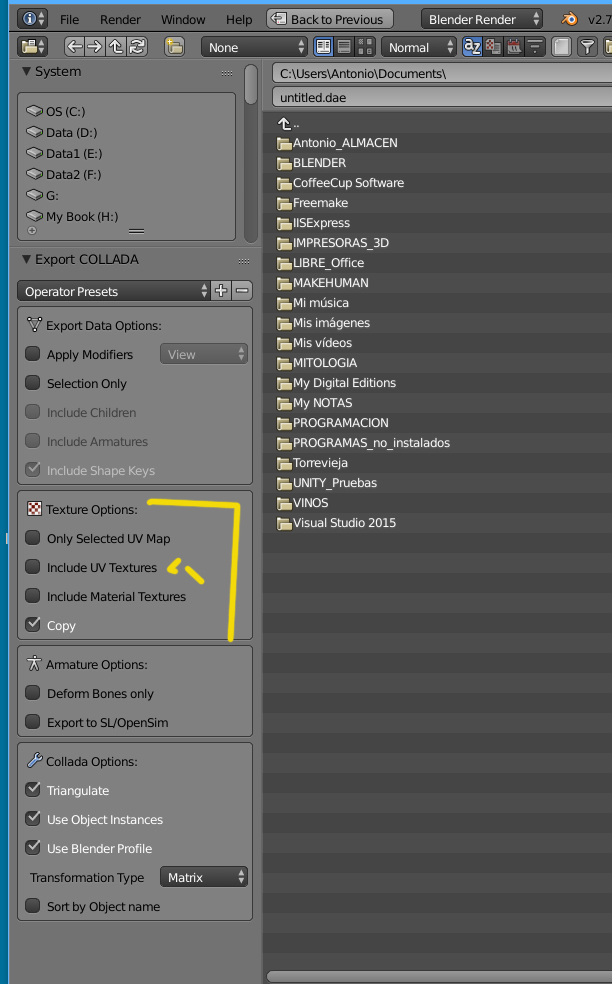Open the Normal display size dropdown
The height and width of the screenshot is (984, 612).
tap(419, 46)
